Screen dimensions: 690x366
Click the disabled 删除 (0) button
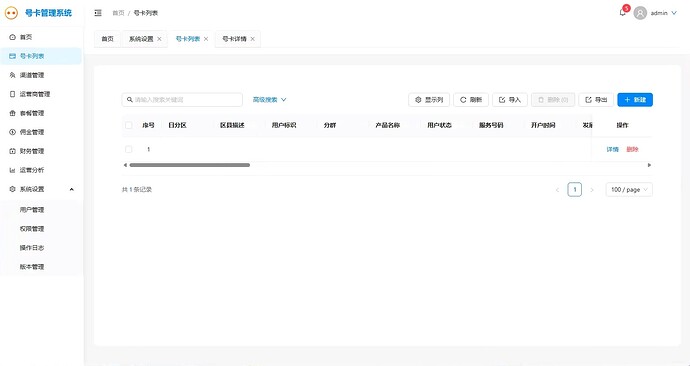553,100
